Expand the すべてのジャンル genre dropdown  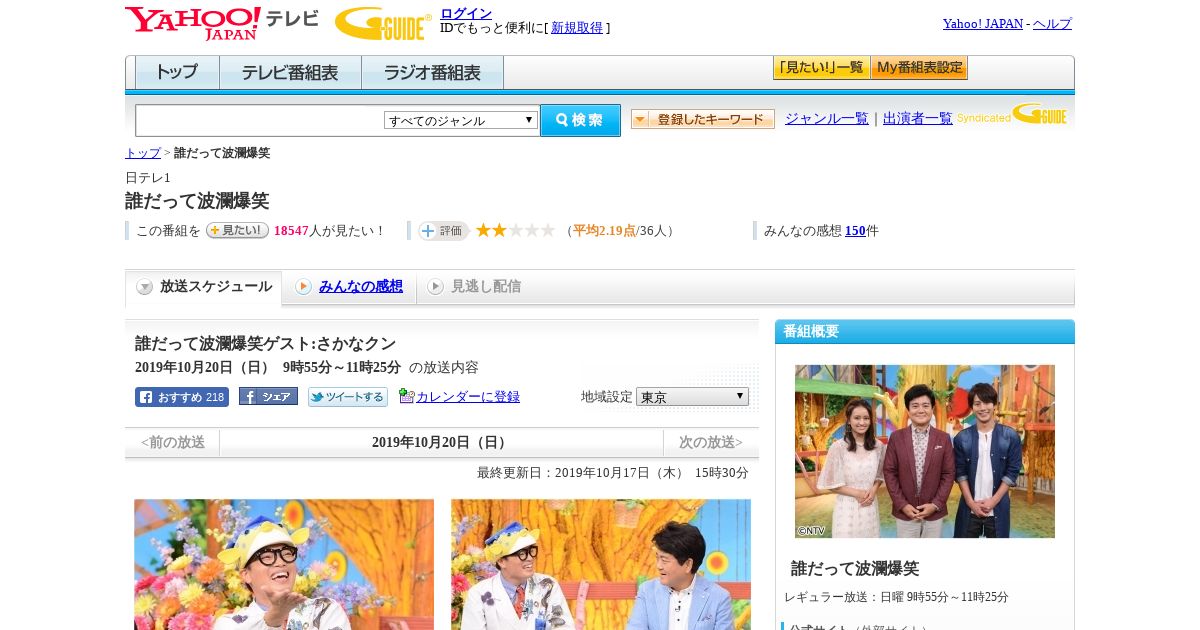[x=461, y=120]
